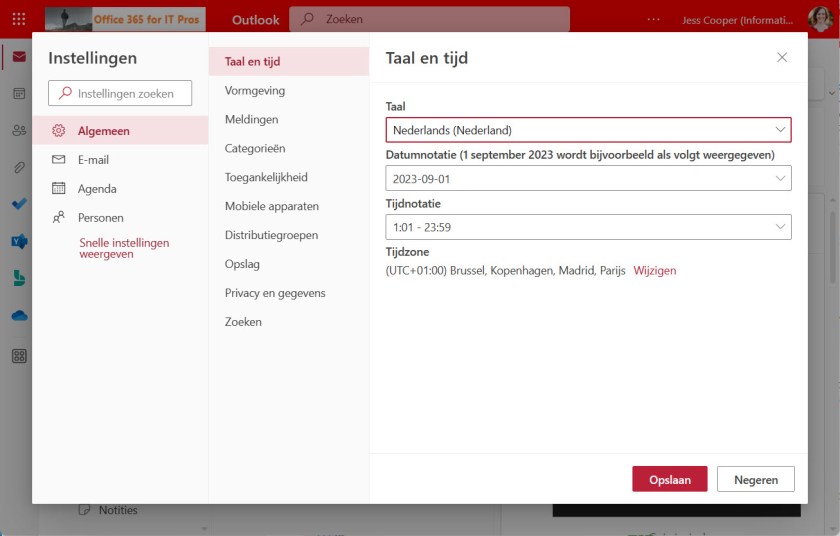This screenshot has height=536, width=840.
Task: Click the Opslaan save button
Action: tap(670, 479)
